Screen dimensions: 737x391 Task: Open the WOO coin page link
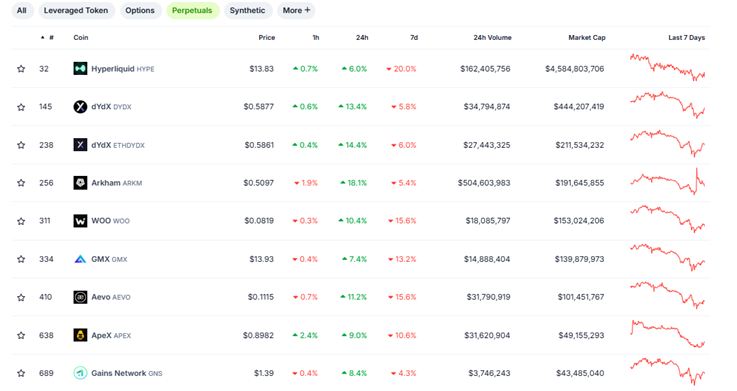[x=110, y=221]
